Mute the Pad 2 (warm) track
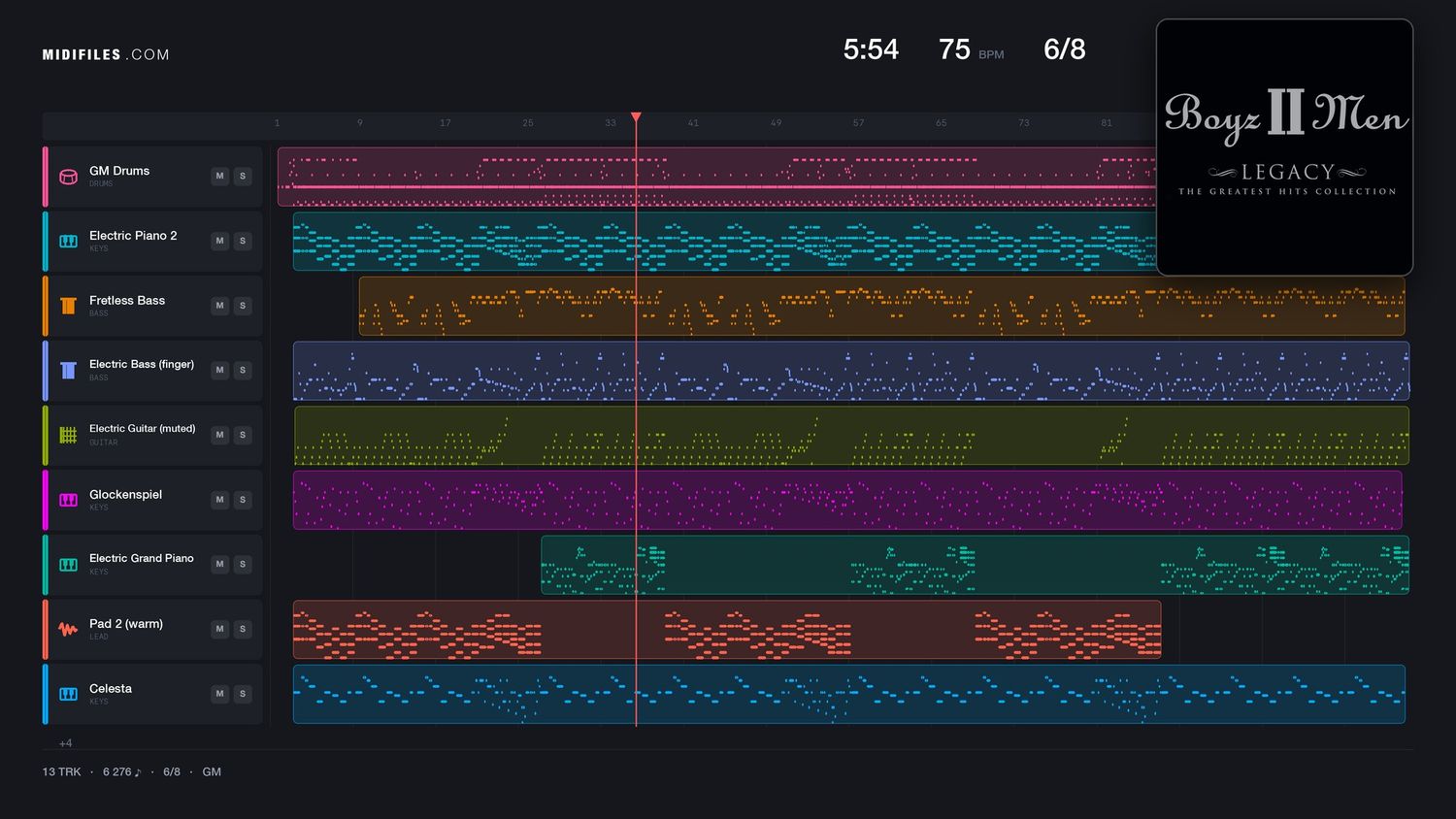The height and width of the screenshot is (819, 1456). point(219,629)
